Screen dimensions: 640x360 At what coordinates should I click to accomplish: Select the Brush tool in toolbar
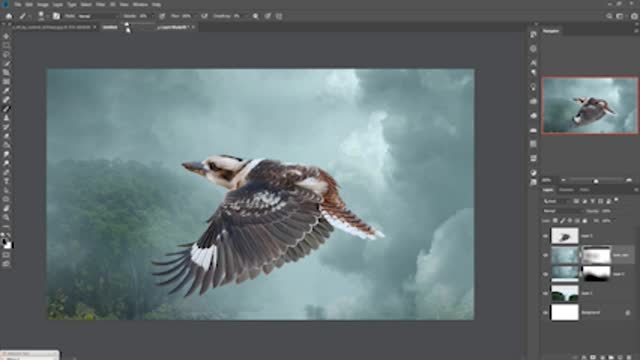6,109
